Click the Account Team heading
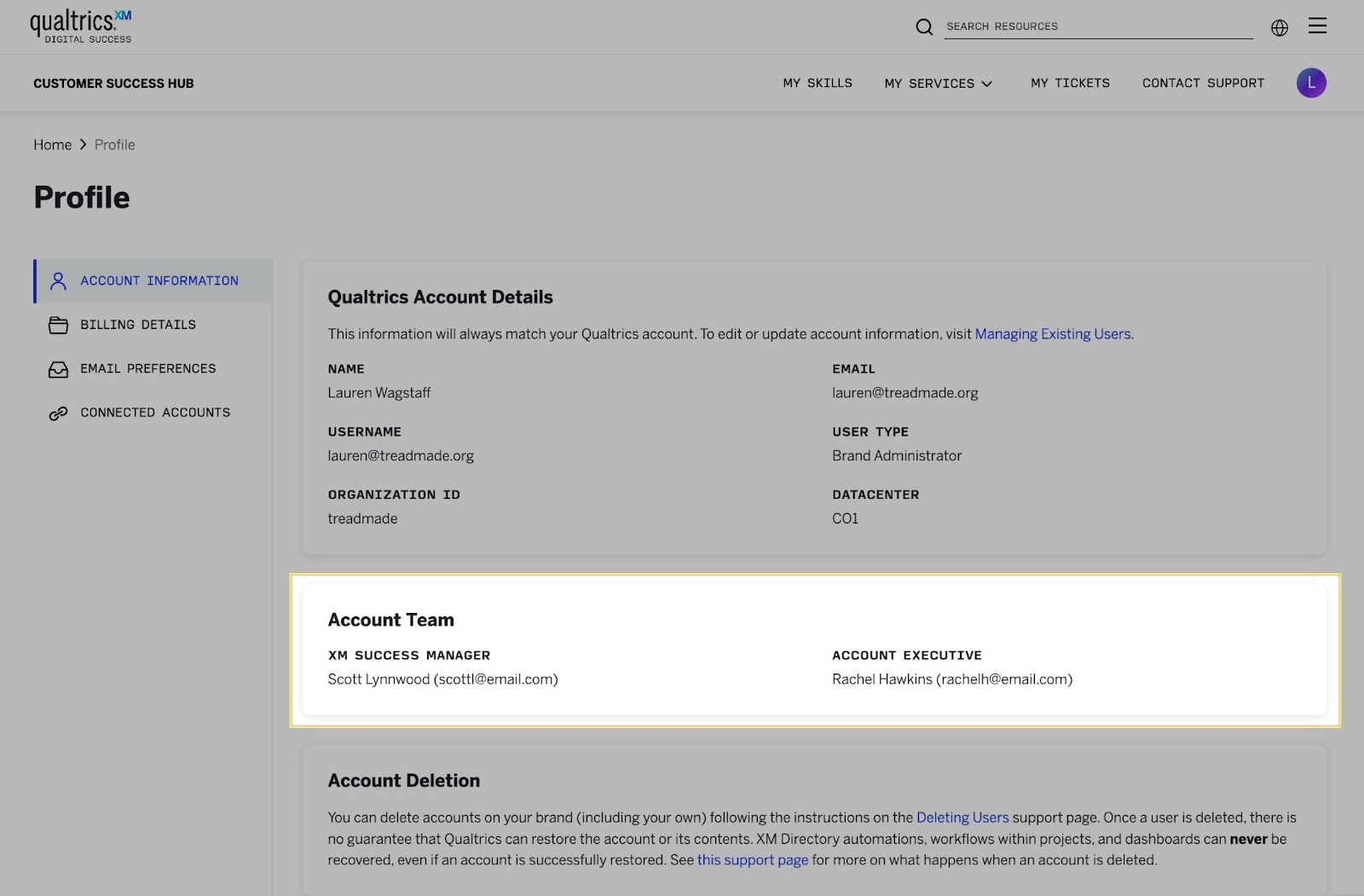This screenshot has height=896, width=1364. click(391, 620)
